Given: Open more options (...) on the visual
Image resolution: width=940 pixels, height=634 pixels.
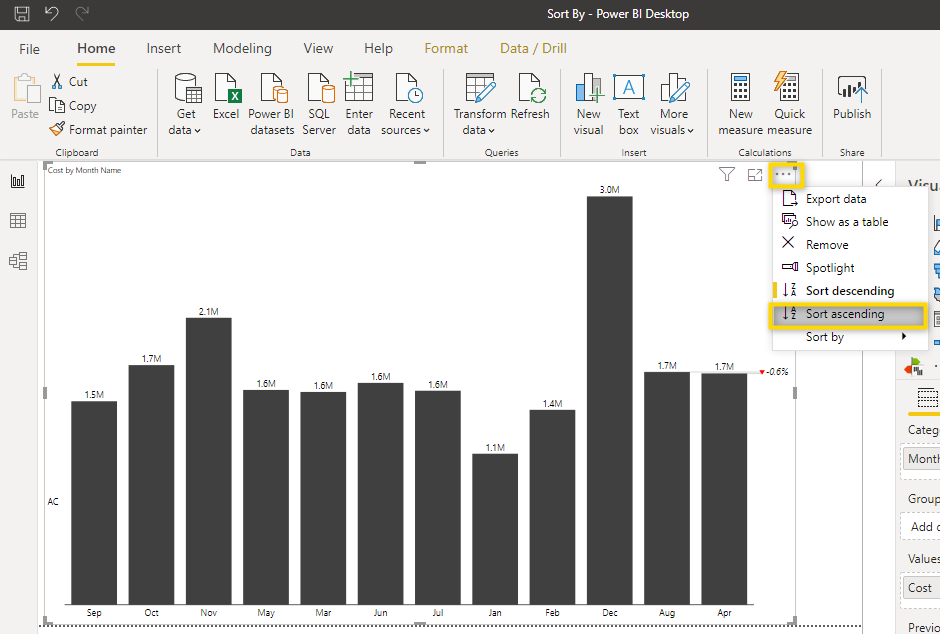Looking at the screenshot, I should [785, 174].
